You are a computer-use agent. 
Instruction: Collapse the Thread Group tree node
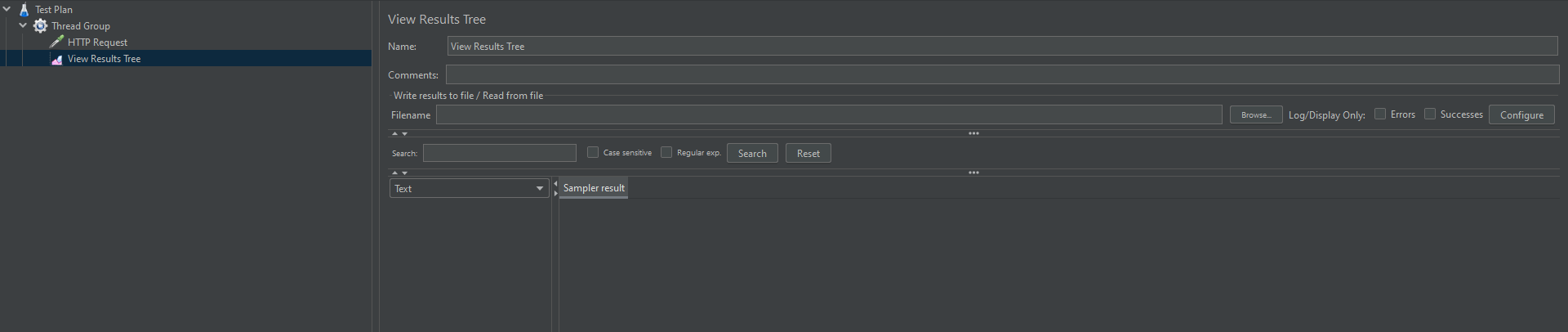tap(23, 25)
